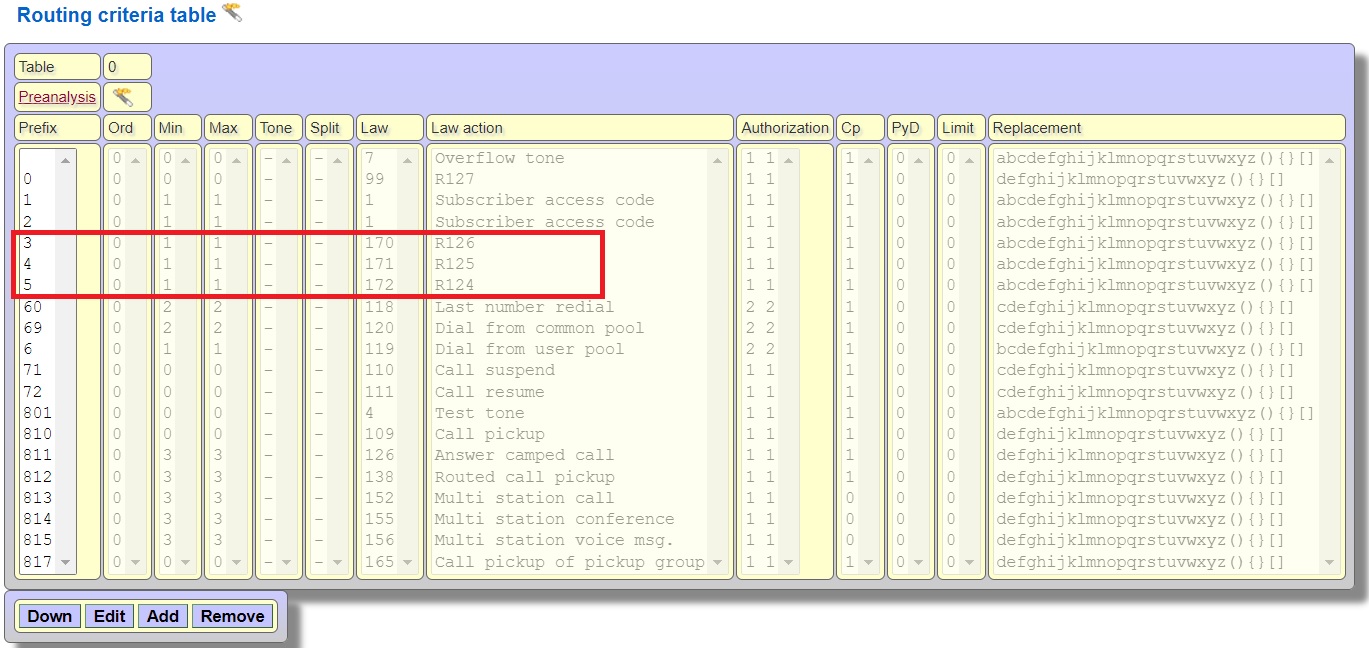Click the Law action column header
Screen dimensions: 1369x648
point(579,128)
